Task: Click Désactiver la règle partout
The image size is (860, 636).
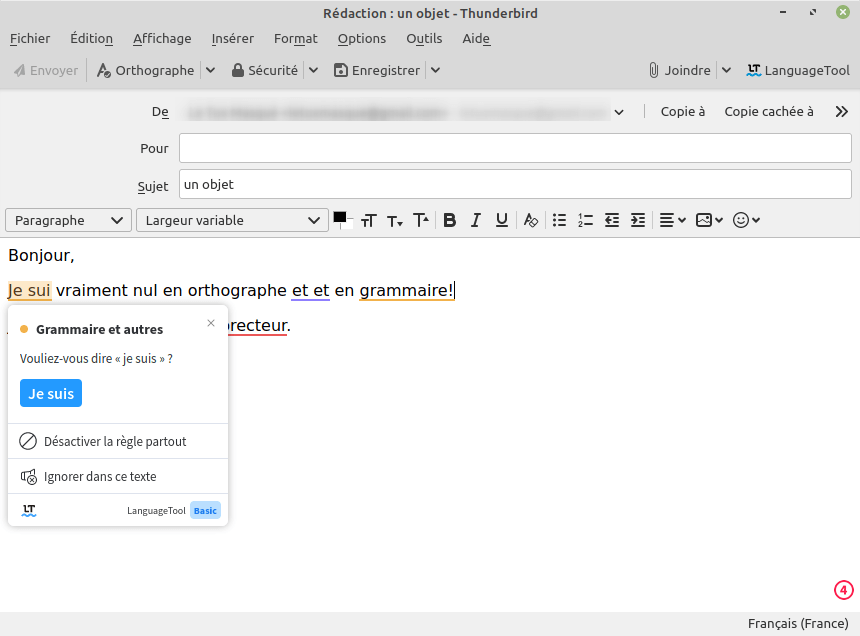Action: tap(118, 441)
